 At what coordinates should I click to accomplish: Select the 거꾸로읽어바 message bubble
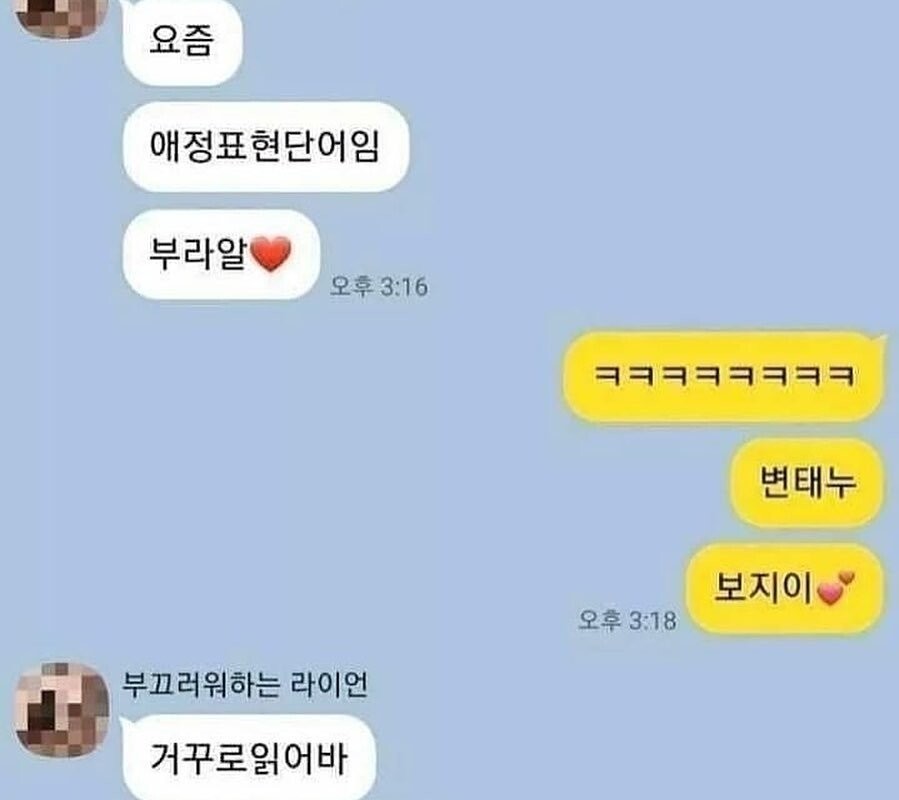[x=249, y=758]
